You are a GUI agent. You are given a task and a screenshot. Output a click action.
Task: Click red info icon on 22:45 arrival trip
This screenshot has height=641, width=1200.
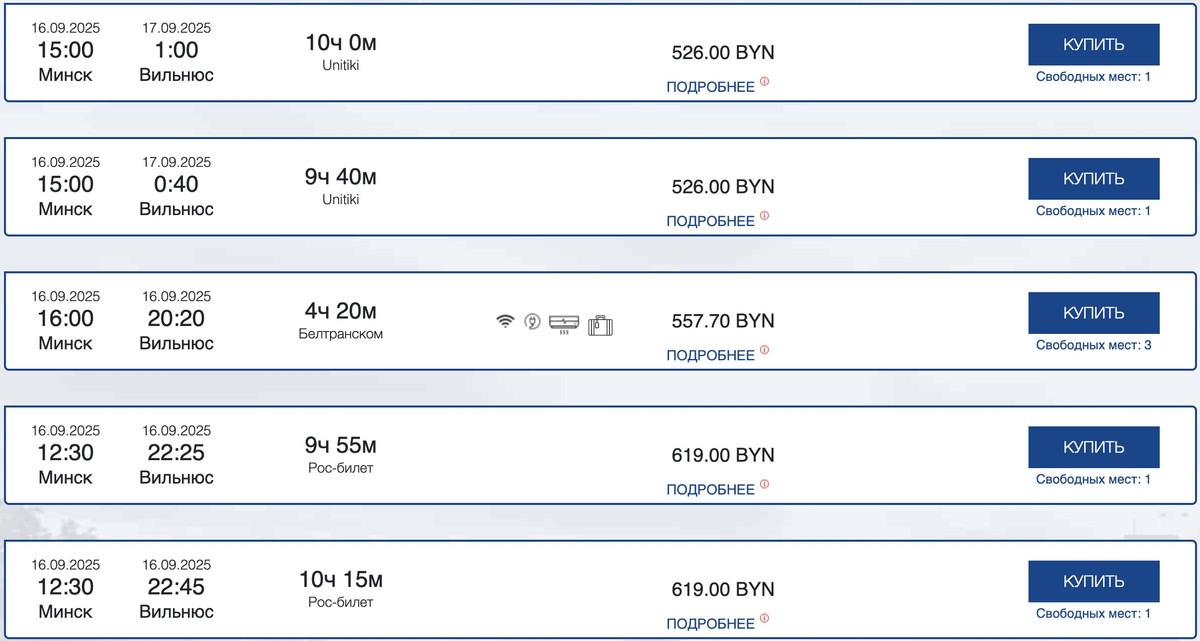tap(765, 618)
